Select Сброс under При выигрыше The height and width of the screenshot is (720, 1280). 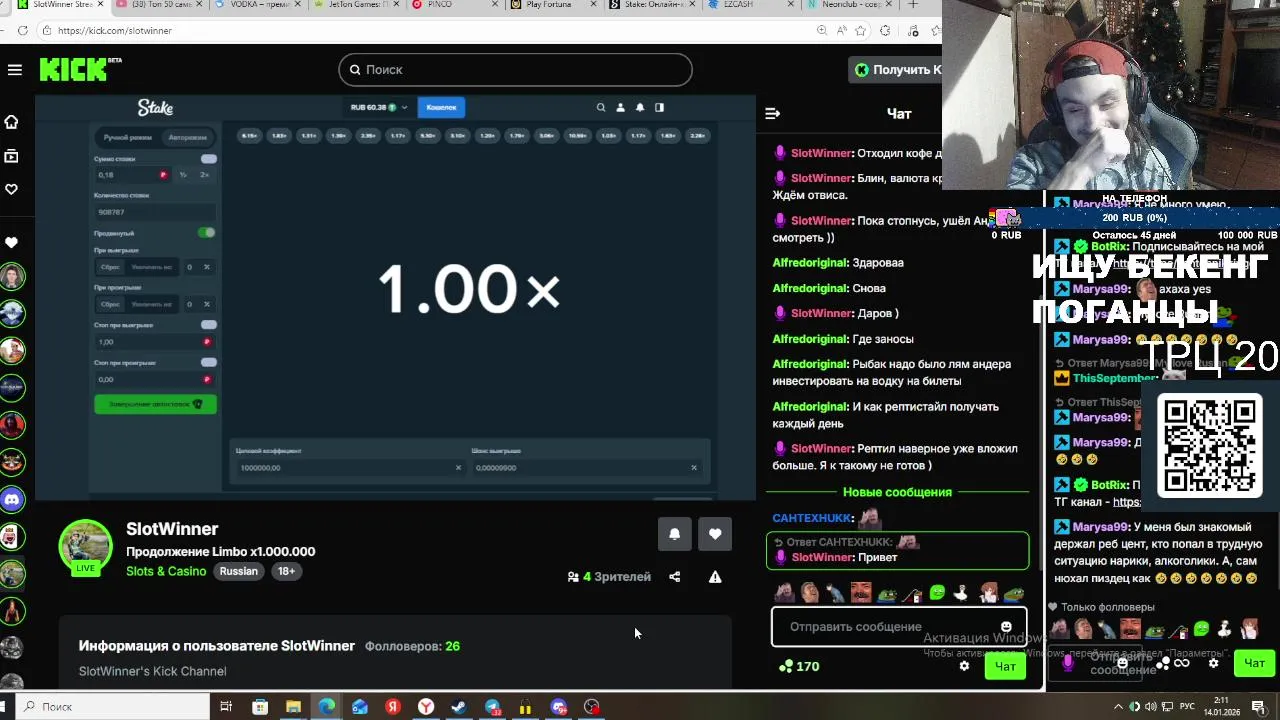[x=110, y=267]
